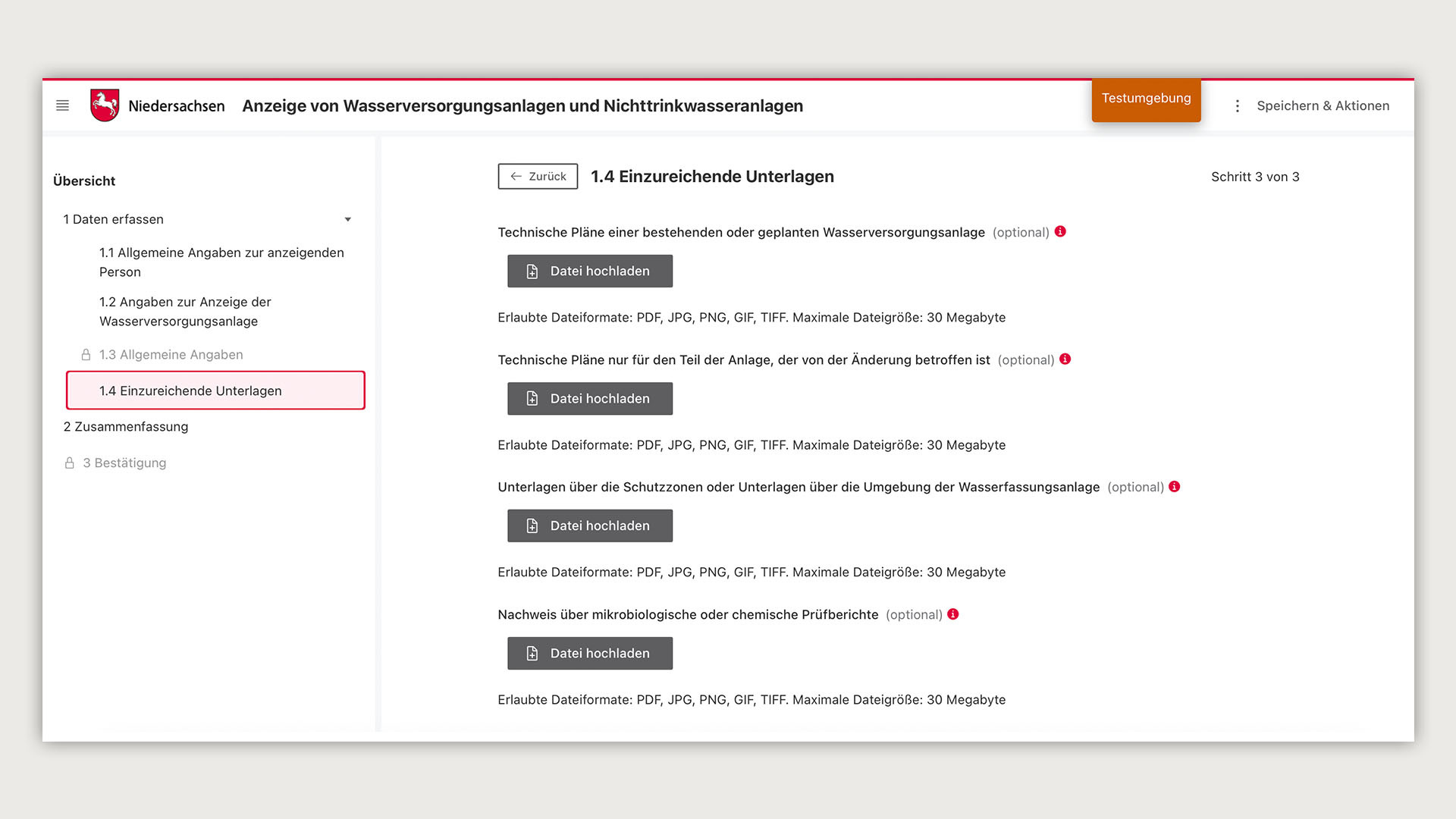The width and height of the screenshot is (1456, 819).
Task: Navigate to 2 Zusammenfassung step
Action: (126, 426)
